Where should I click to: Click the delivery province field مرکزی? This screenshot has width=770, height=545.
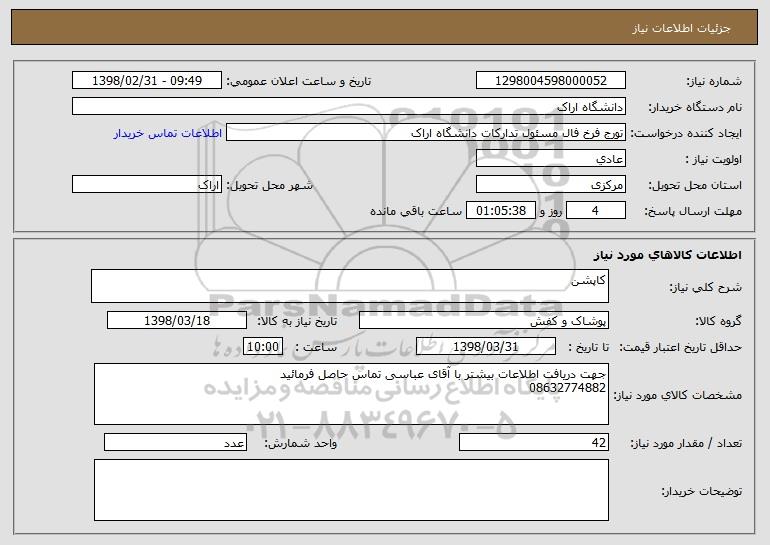[550, 184]
